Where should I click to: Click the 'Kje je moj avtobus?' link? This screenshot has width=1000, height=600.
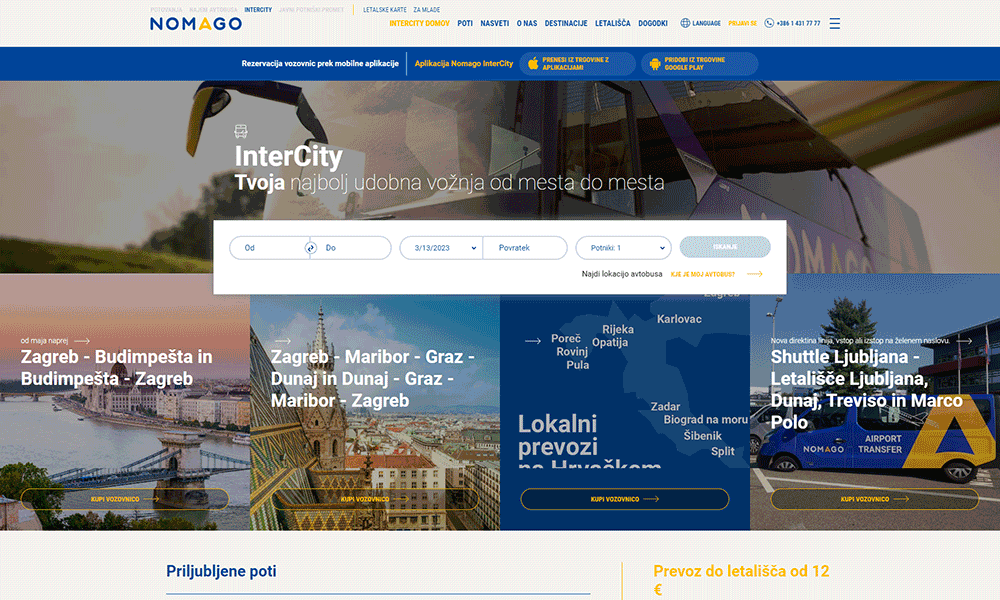(x=703, y=274)
